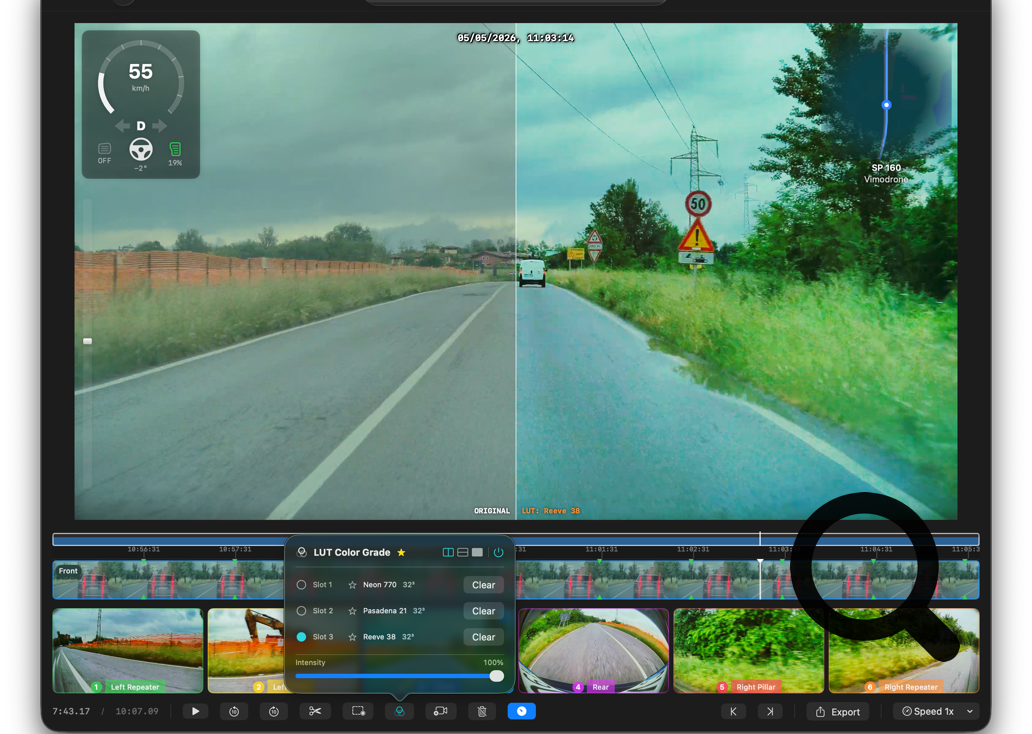Click the left turn signal arrow
This screenshot has height=734, width=1032.
[x=122, y=126]
